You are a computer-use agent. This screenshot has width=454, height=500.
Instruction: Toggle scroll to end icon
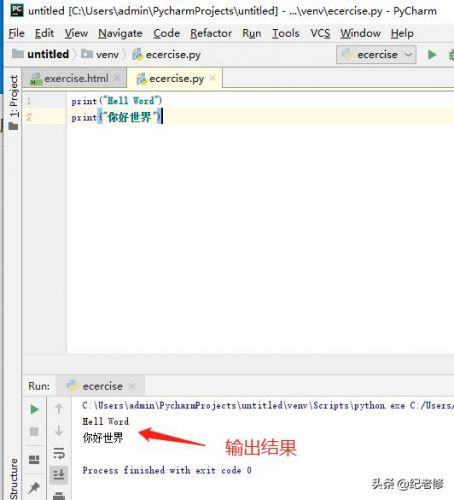pos(59,474)
